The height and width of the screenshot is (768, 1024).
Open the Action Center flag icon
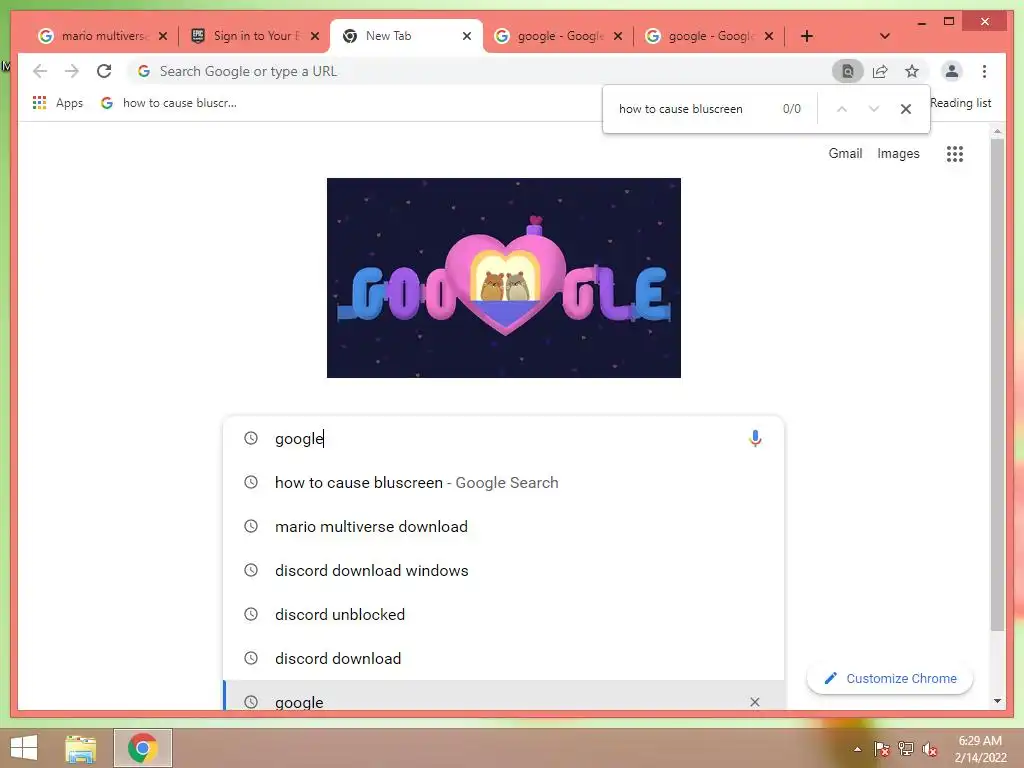click(881, 749)
